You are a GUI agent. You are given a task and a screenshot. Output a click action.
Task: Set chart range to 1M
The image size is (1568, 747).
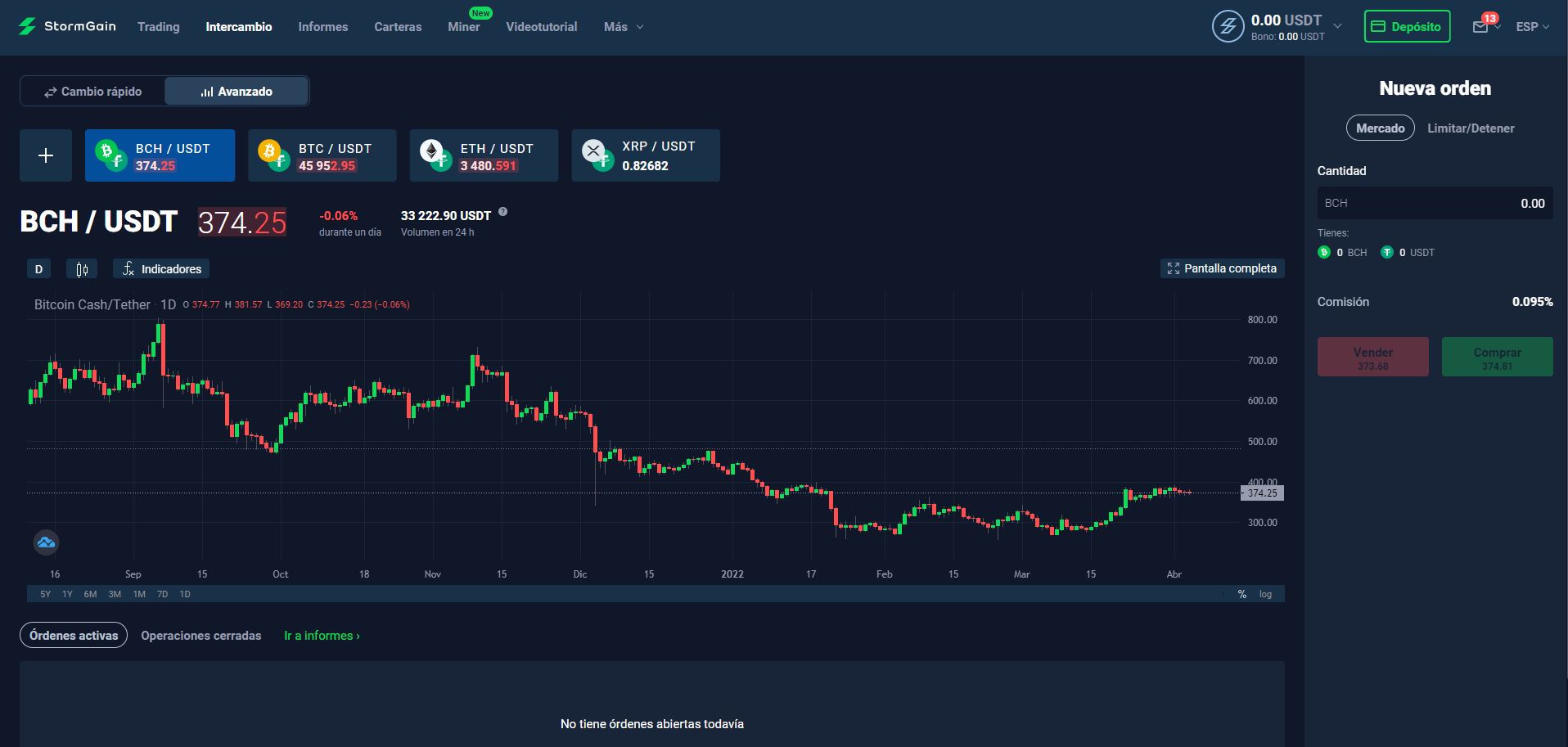139,594
